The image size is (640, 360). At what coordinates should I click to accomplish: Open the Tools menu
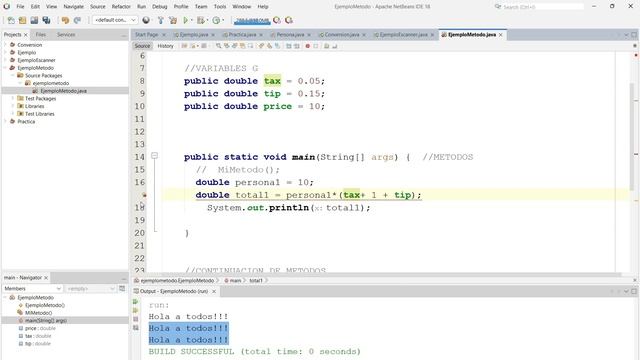point(220,7)
